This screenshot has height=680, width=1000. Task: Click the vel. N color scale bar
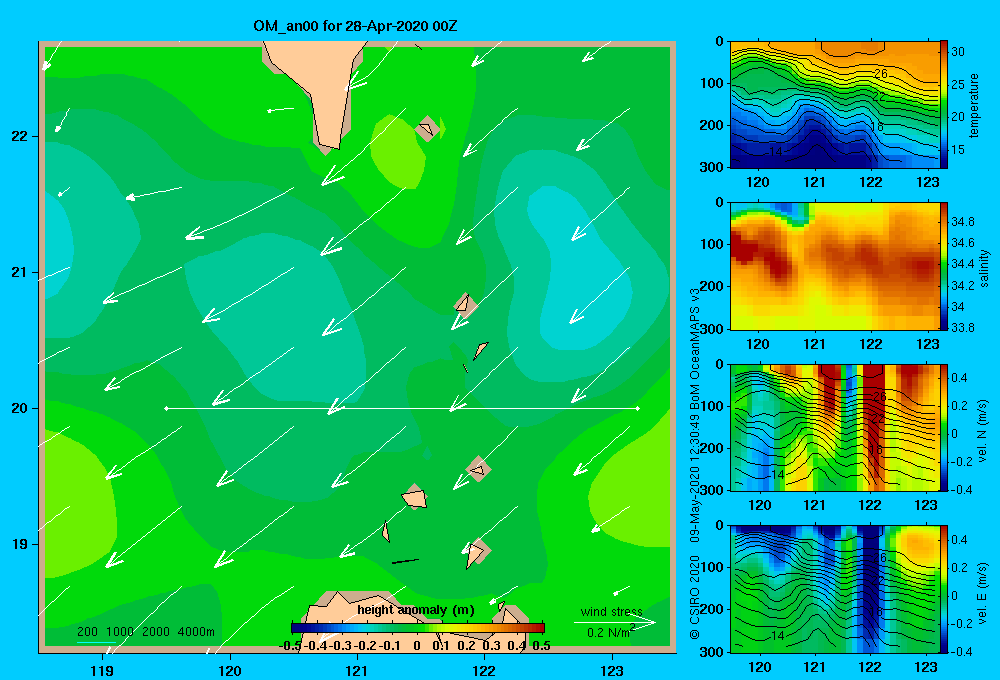click(x=943, y=427)
